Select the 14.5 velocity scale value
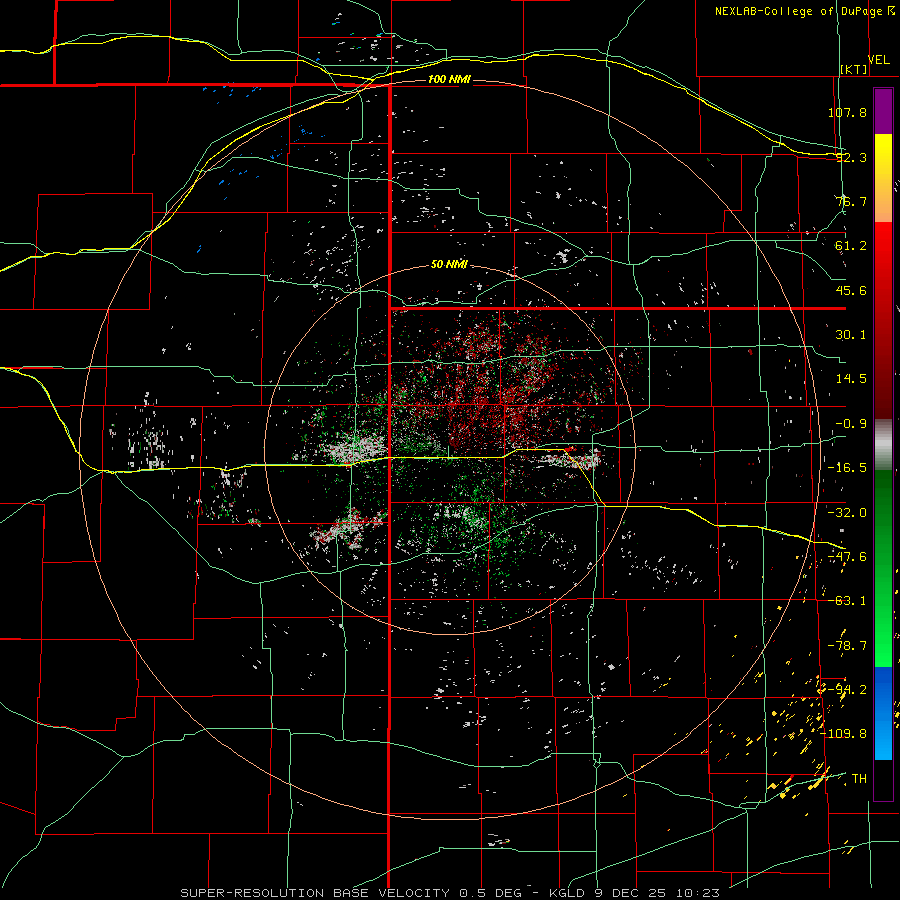This screenshot has height=900, width=900. [x=851, y=379]
